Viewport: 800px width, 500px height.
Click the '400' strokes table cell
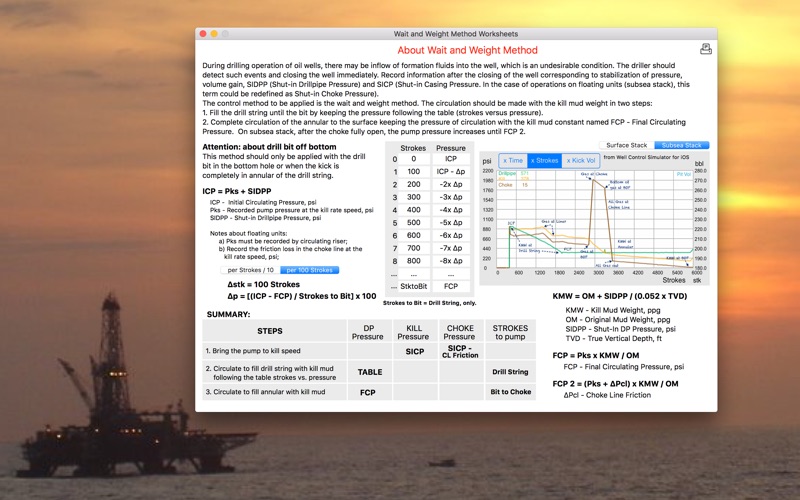[x=414, y=210]
